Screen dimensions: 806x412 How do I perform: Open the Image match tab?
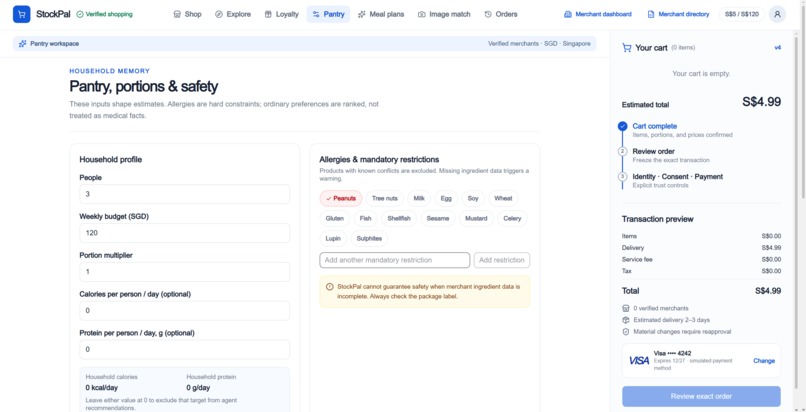coord(444,14)
